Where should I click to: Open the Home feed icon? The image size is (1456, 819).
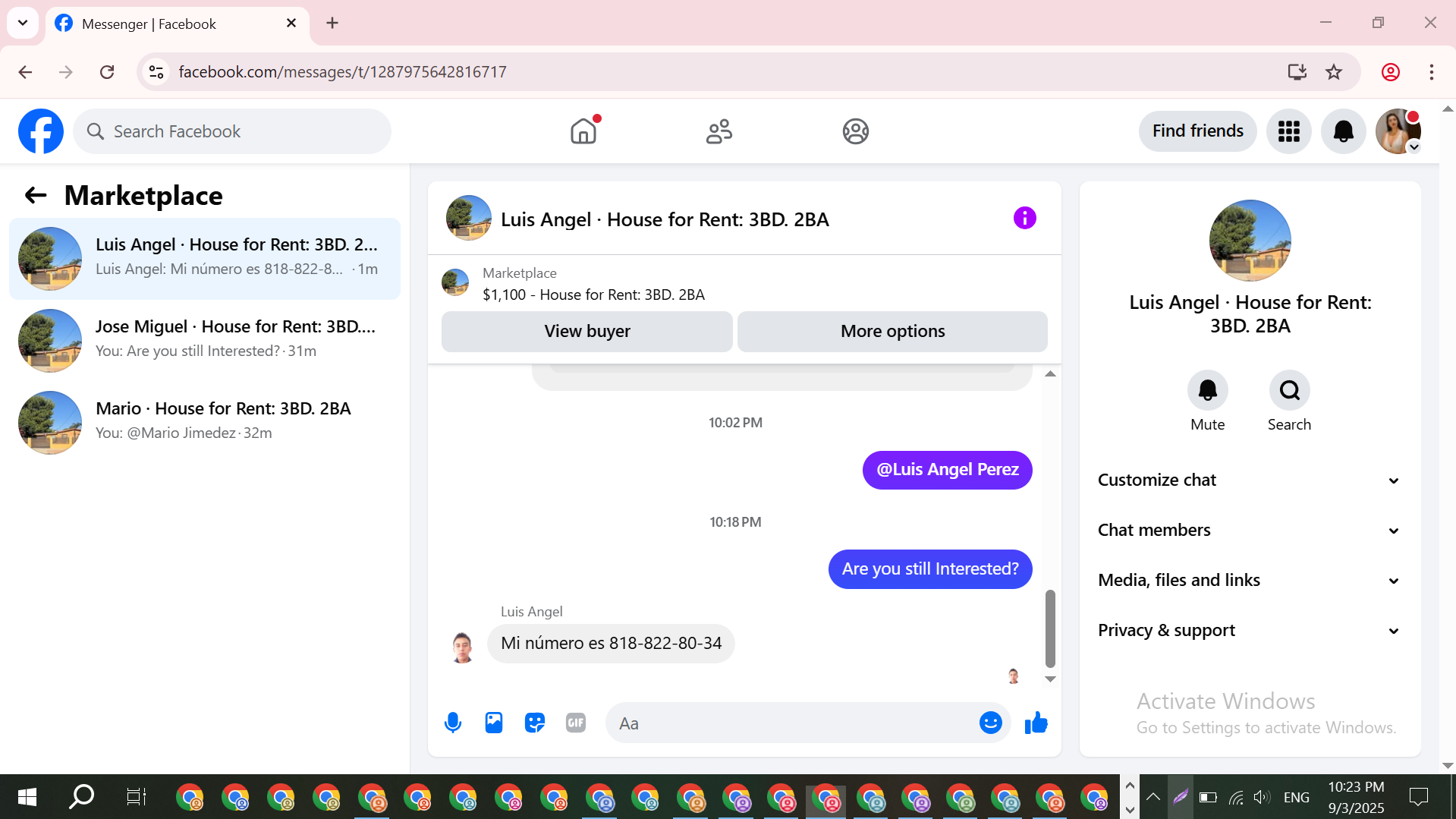[583, 131]
